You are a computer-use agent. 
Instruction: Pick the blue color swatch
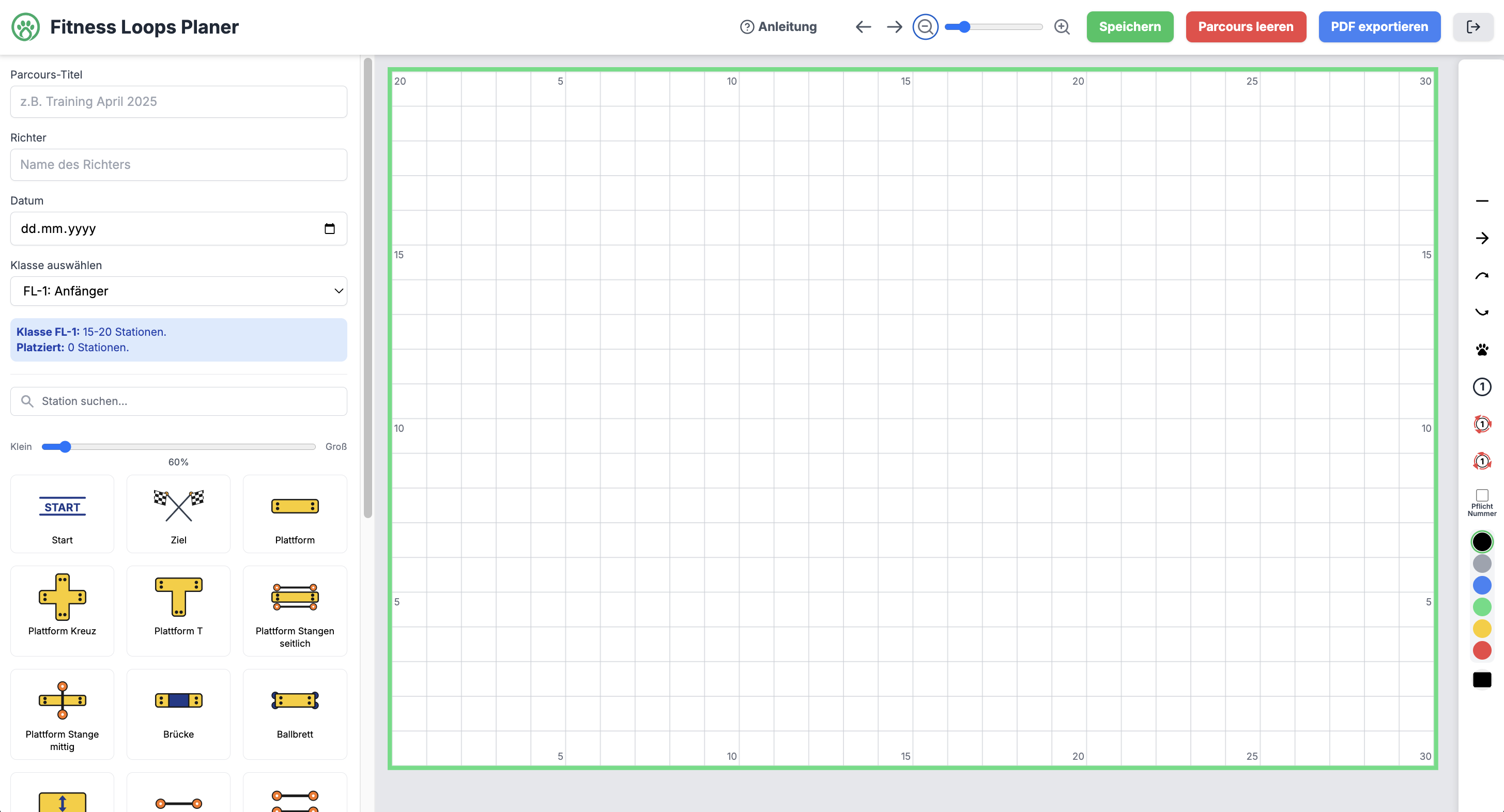click(1482, 585)
